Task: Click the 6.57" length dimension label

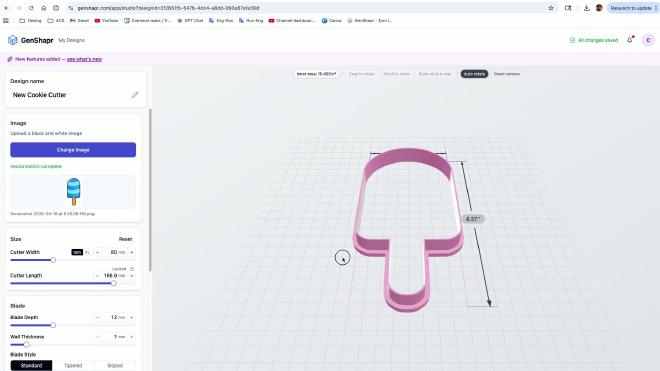Action: pyautogui.click(x=473, y=219)
